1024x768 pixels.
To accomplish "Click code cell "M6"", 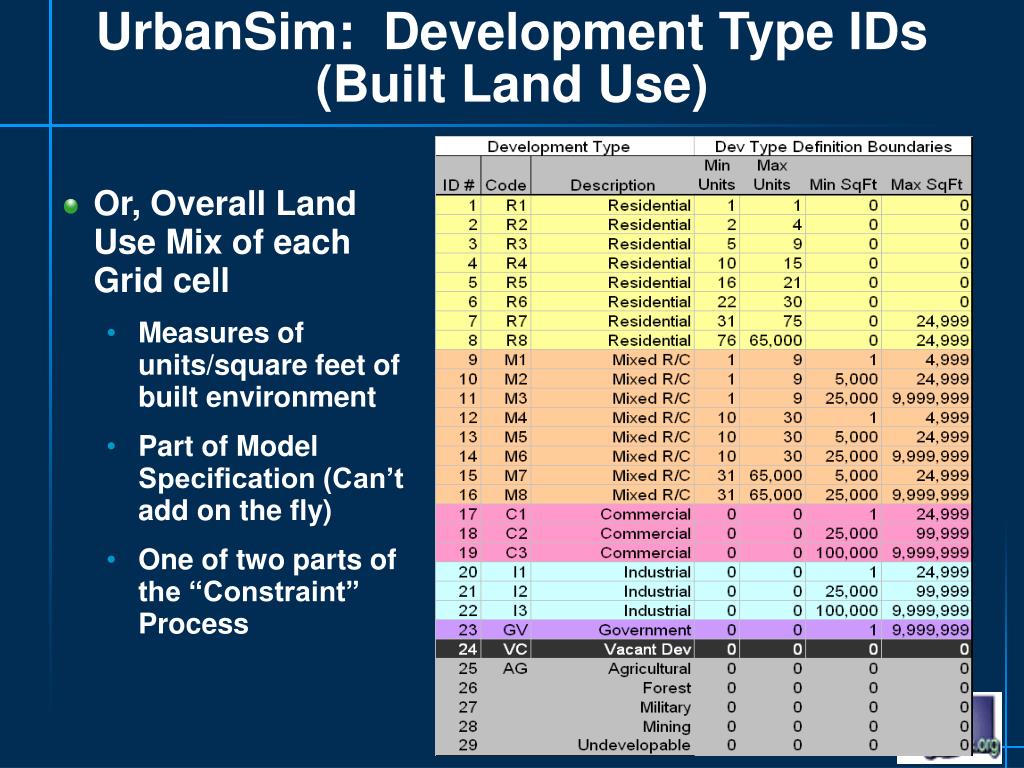I will coord(505,456).
